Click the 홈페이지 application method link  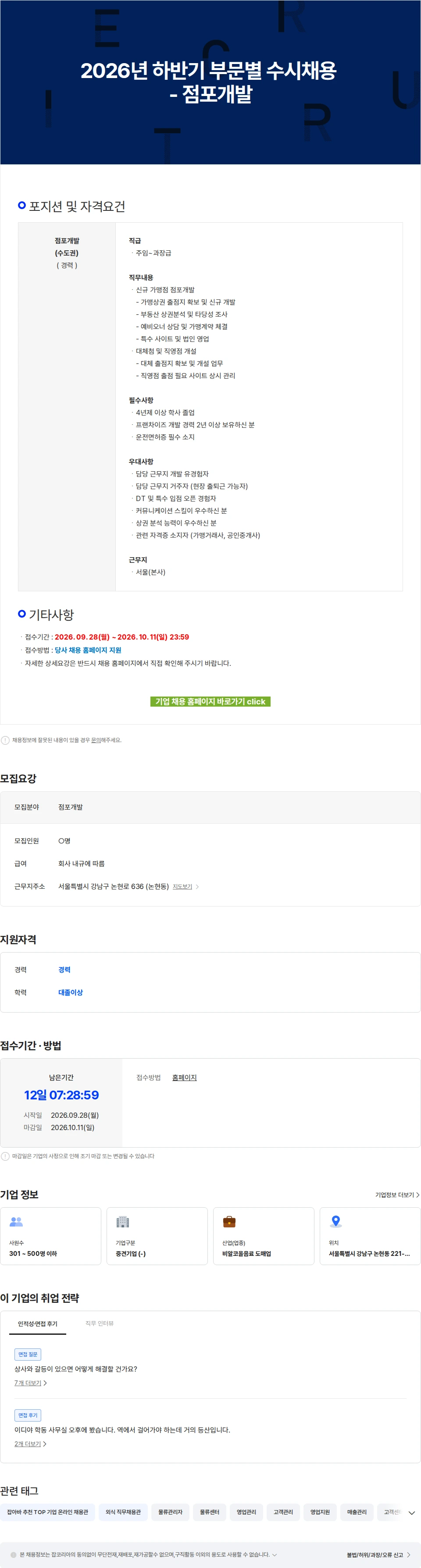185,1077
